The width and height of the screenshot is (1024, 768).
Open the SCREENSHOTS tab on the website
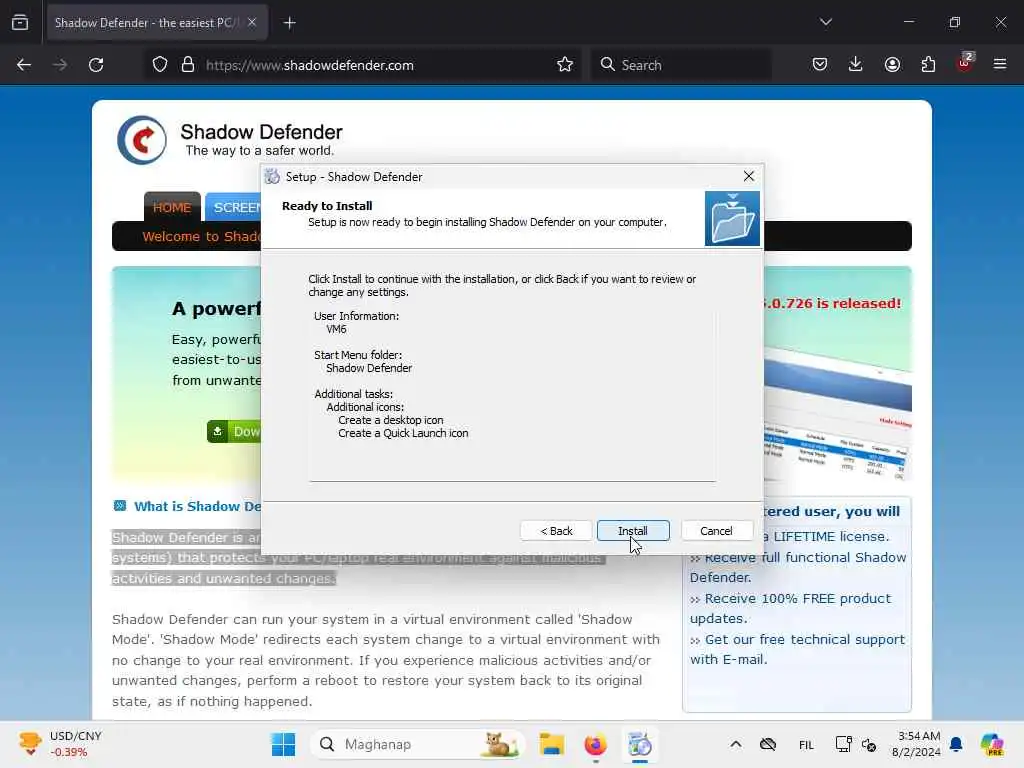point(234,208)
